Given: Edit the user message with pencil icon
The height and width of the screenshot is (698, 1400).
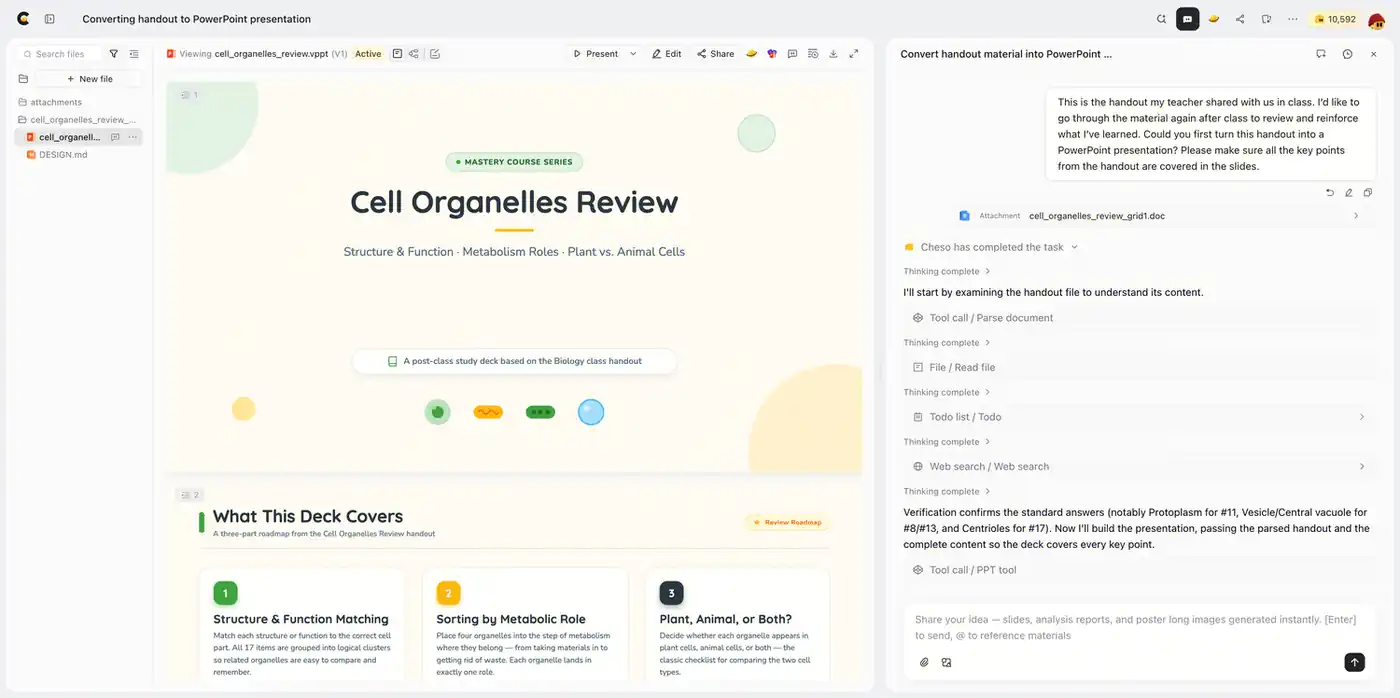Looking at the screenshot, I should pos(1349,192).
